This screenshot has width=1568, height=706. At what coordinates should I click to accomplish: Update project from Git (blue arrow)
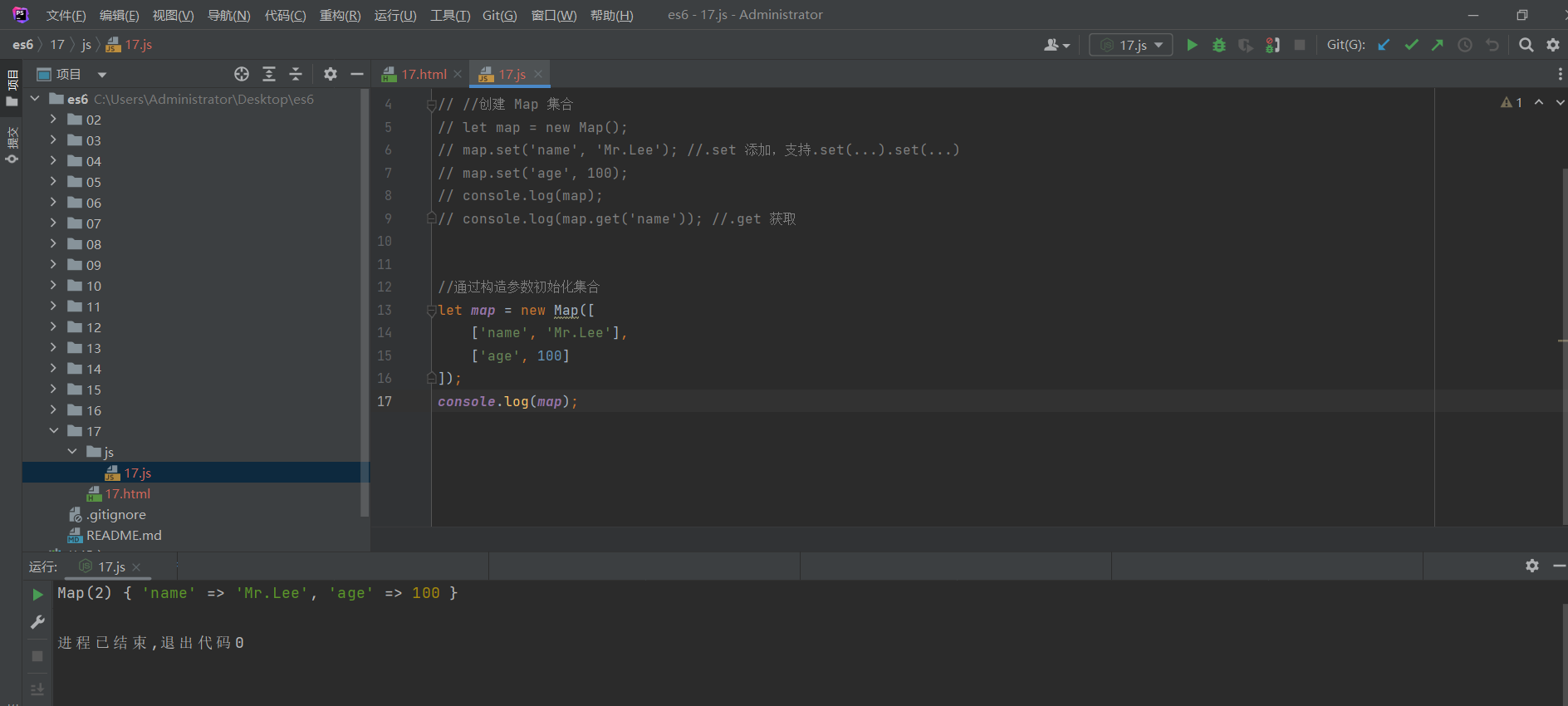[1384, 45]
